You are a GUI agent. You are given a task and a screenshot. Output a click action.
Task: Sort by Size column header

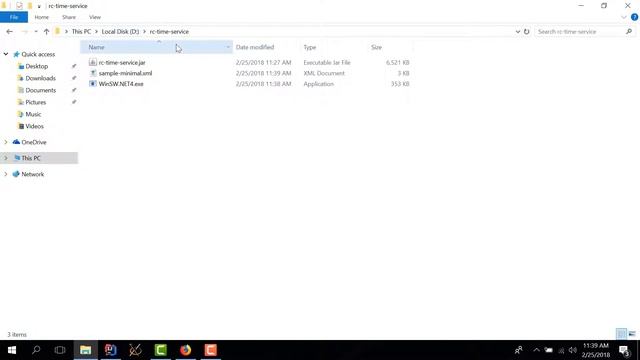click(x=376, y=47)
